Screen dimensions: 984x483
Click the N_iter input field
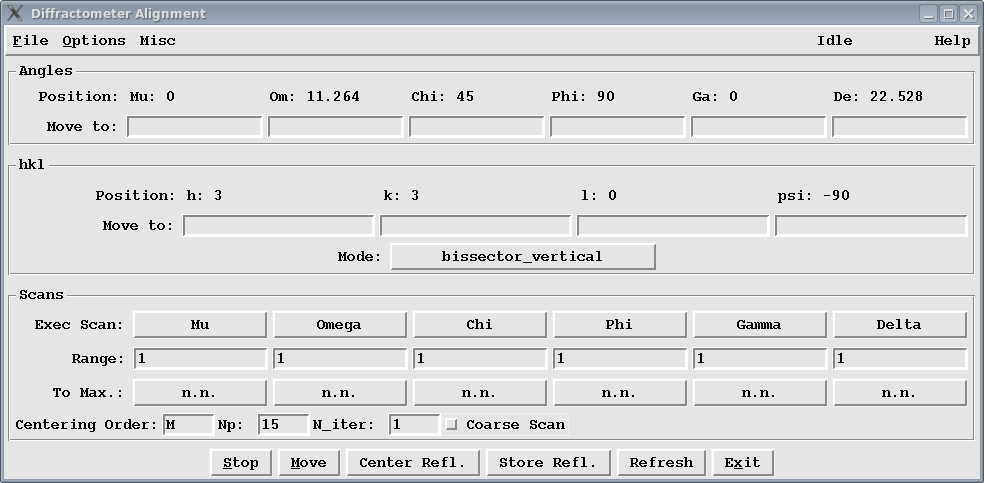[x=415, y=425]
